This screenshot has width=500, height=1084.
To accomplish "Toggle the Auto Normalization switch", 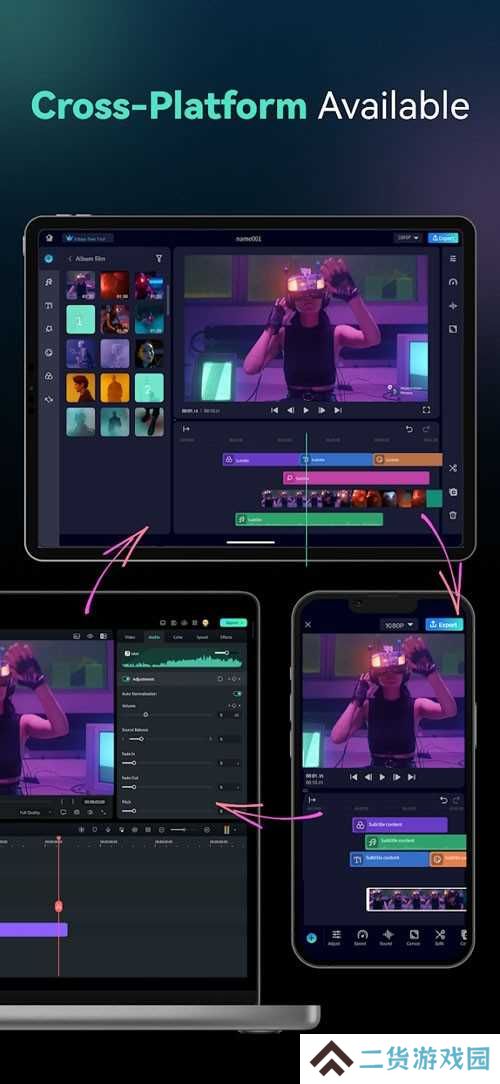I will click(237, 693).
